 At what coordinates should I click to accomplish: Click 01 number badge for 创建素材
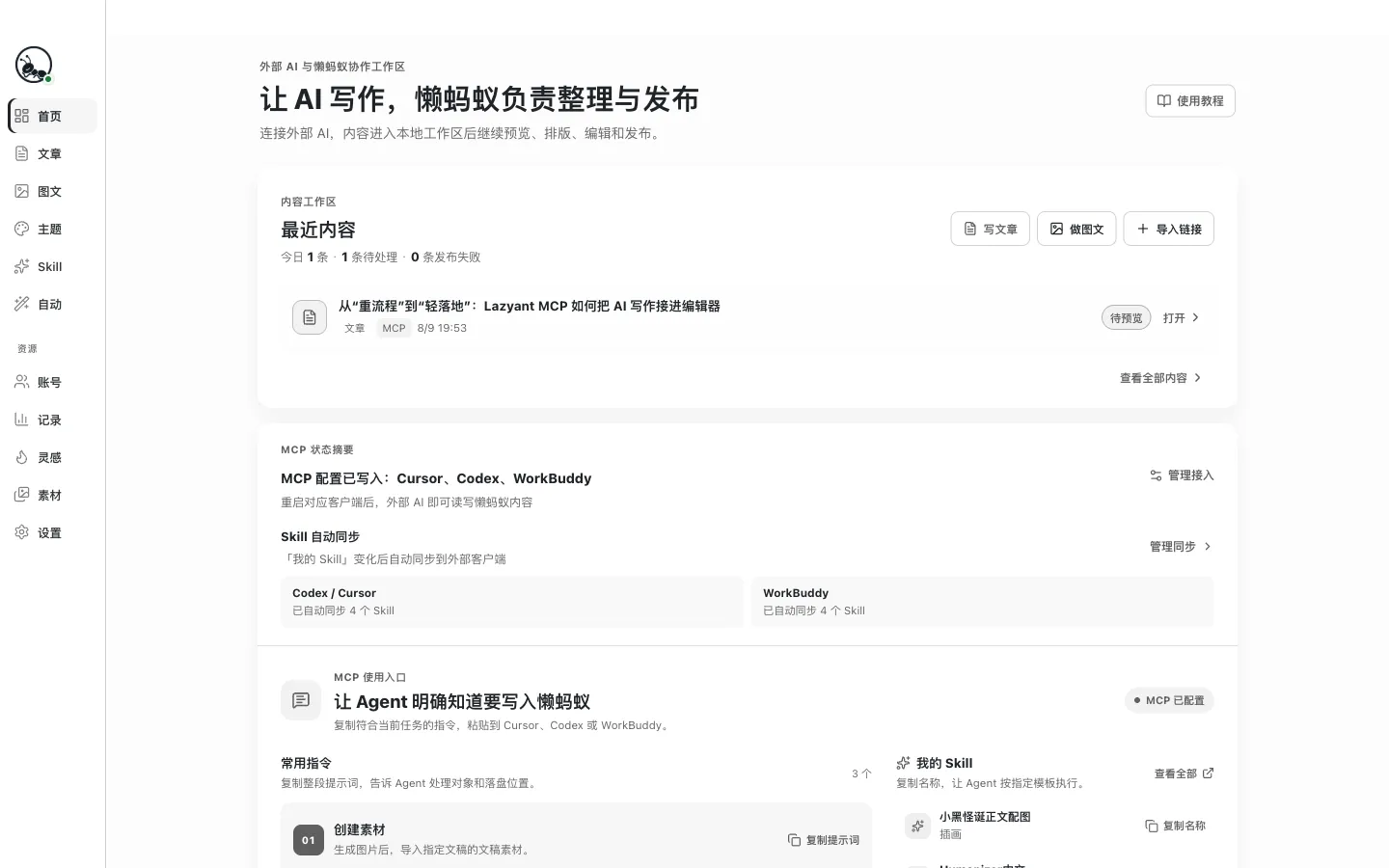(309, 840)
